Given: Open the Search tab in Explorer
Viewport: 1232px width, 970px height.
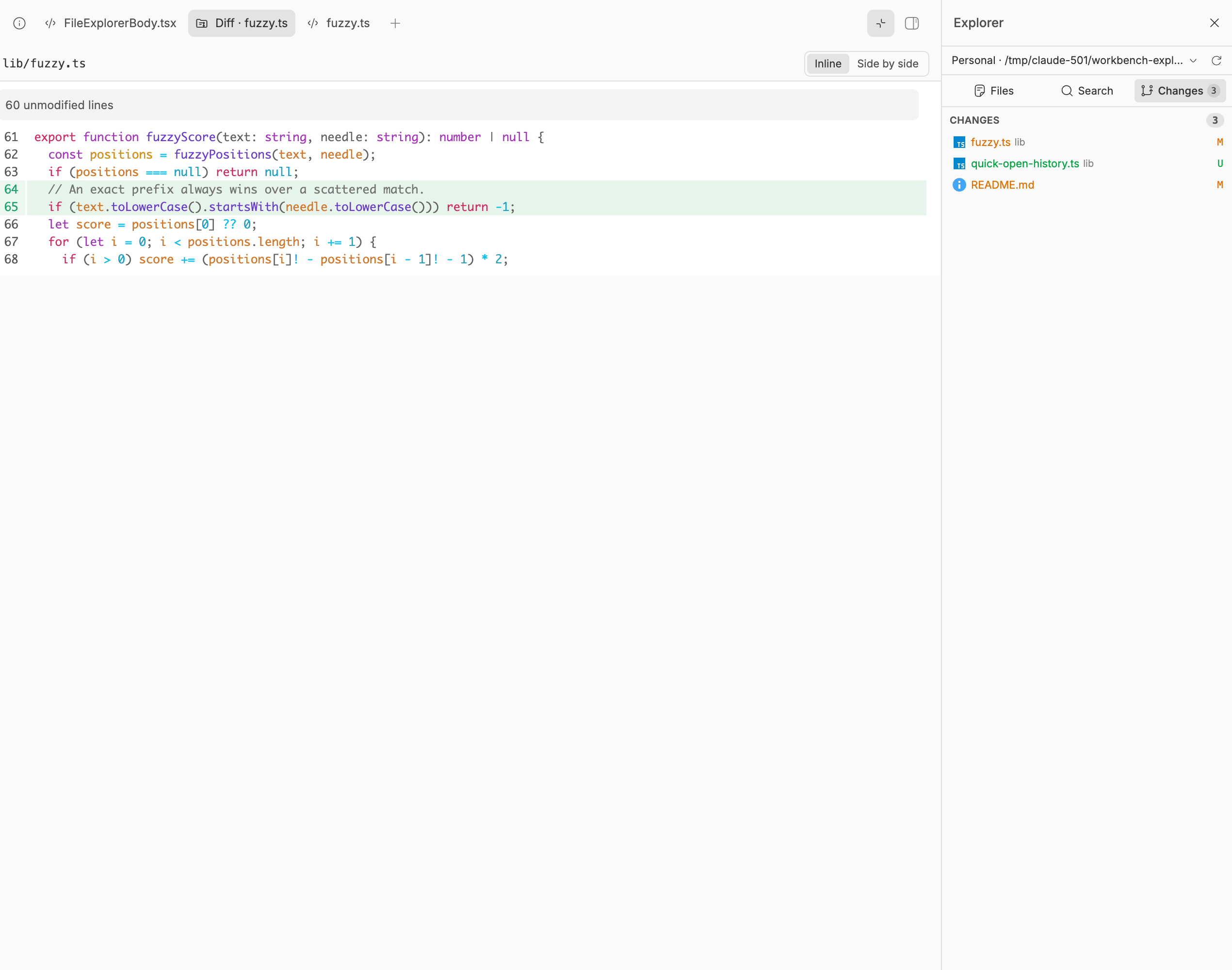Looking at the screenshot, I should click(1087, 91).
